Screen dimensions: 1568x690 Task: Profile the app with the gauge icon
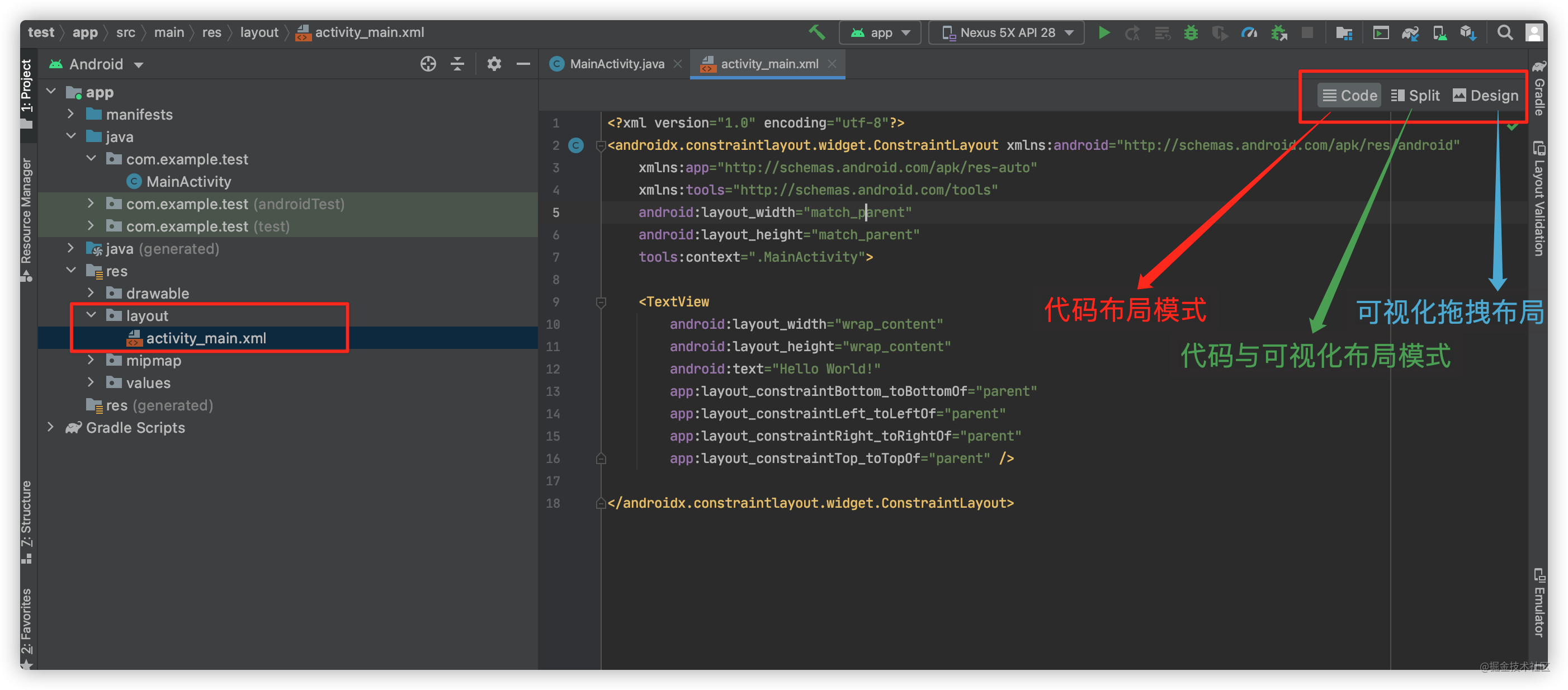click(x=1249, y=32)
